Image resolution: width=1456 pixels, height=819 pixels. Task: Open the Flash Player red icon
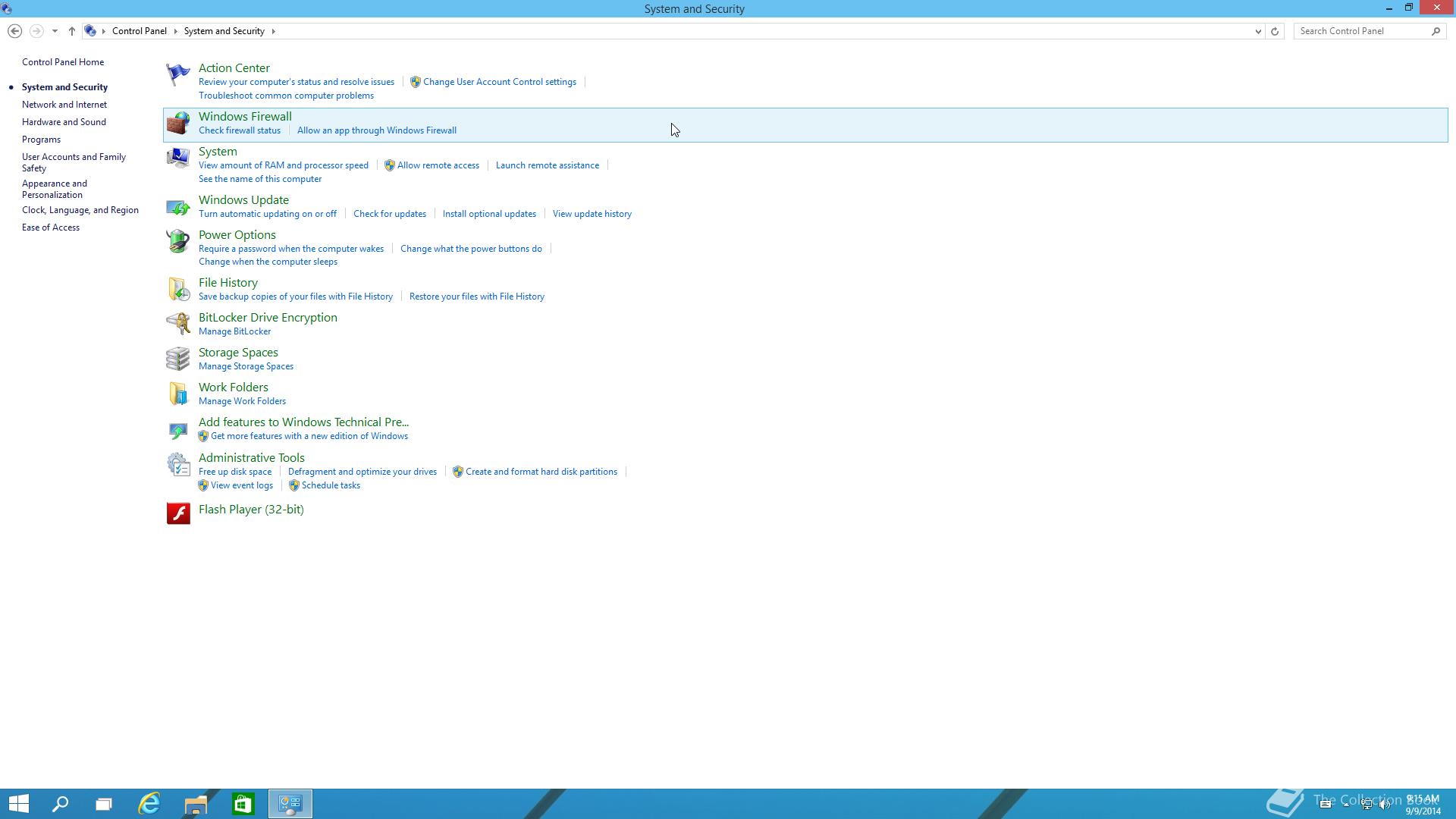(x=178, y=513)
